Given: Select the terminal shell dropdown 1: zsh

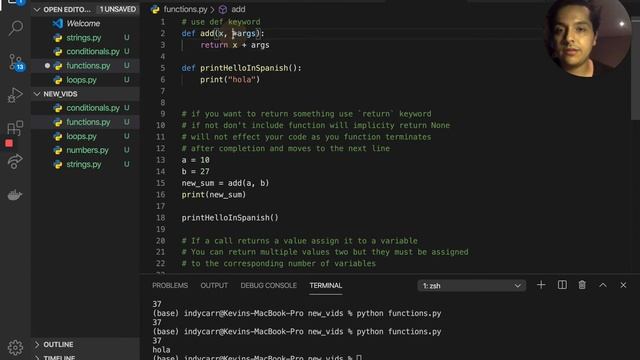Looking at the screenshot, I should (471, 286).
